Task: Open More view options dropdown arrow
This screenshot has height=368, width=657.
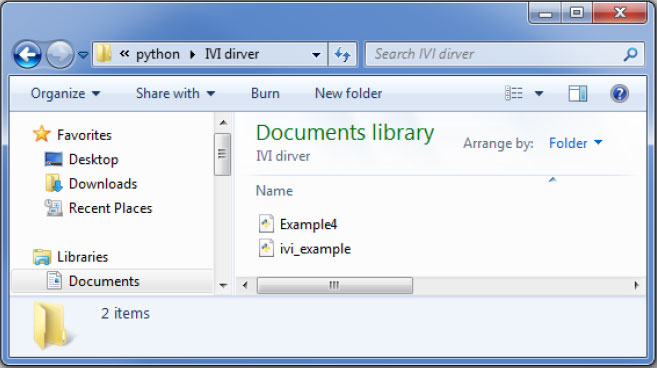Action: point(539,93)
